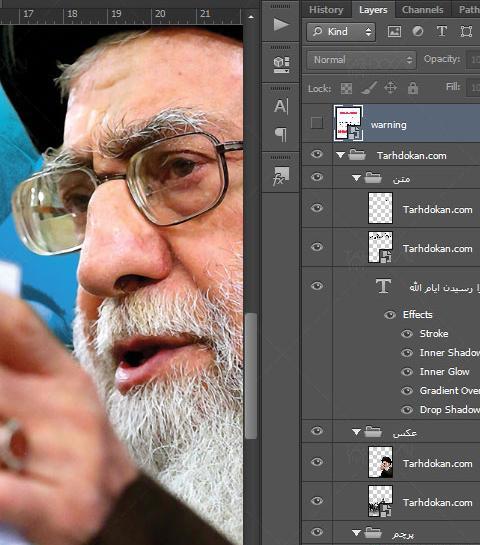Click the عکس group folder icon
The height and width of the screenshot is (545, 480).
click(373, 432)
